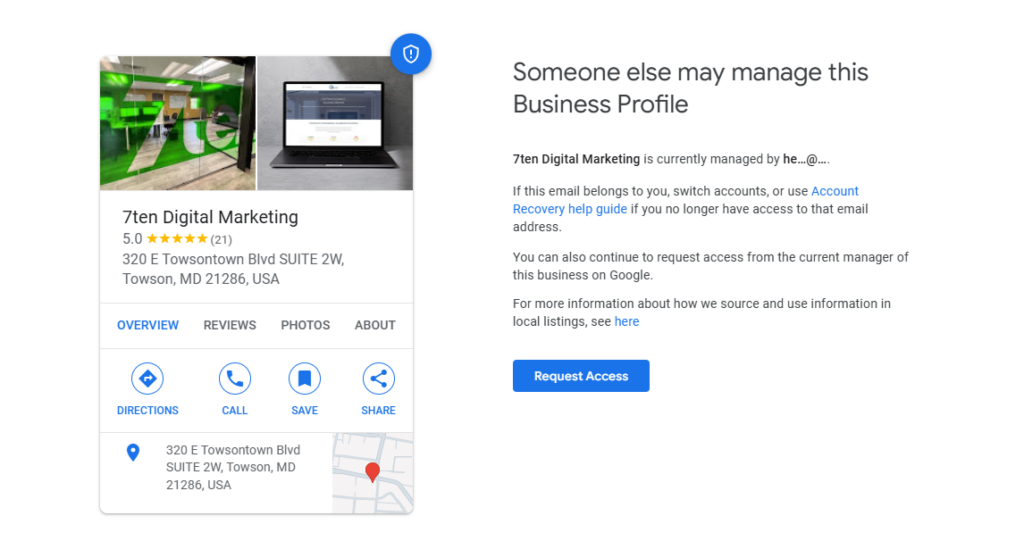Click the '320 E Towsontown Blvd SUITE 2W,' line under the rating

pos(233,259)
